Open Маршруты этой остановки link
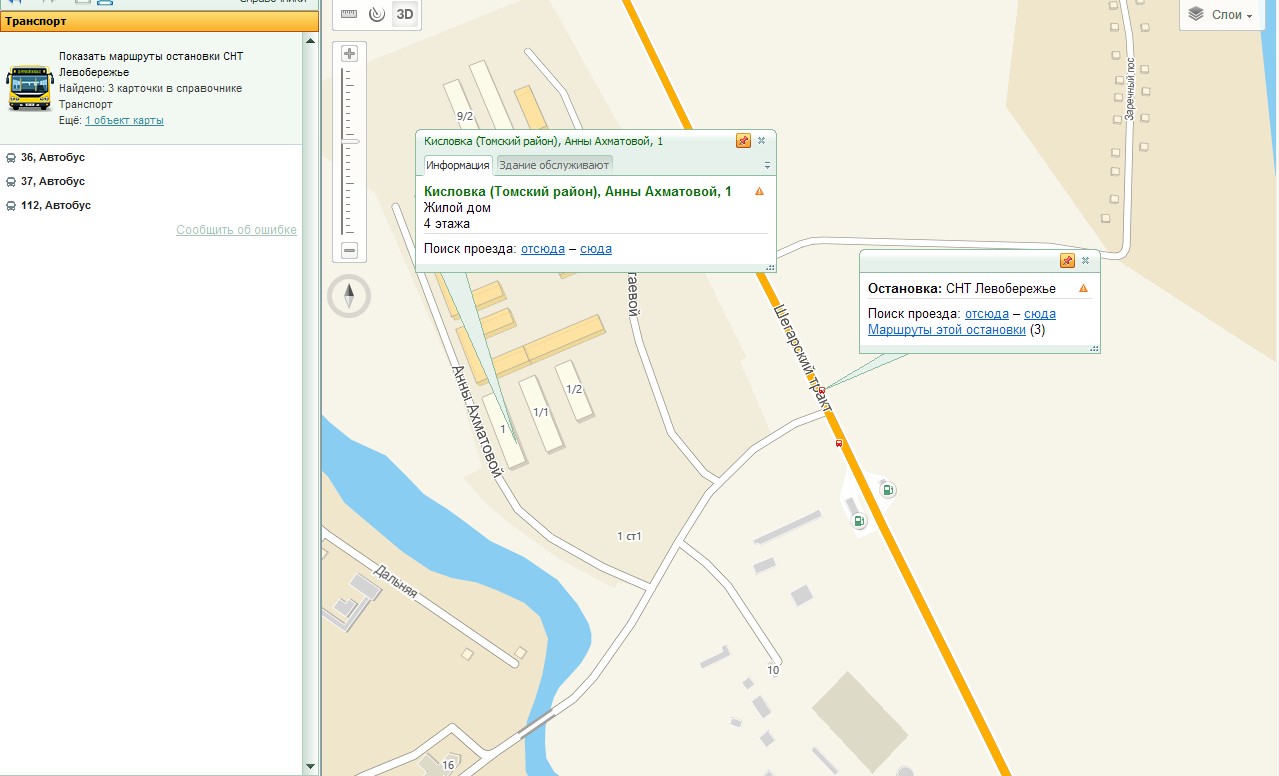 point(946,330)
